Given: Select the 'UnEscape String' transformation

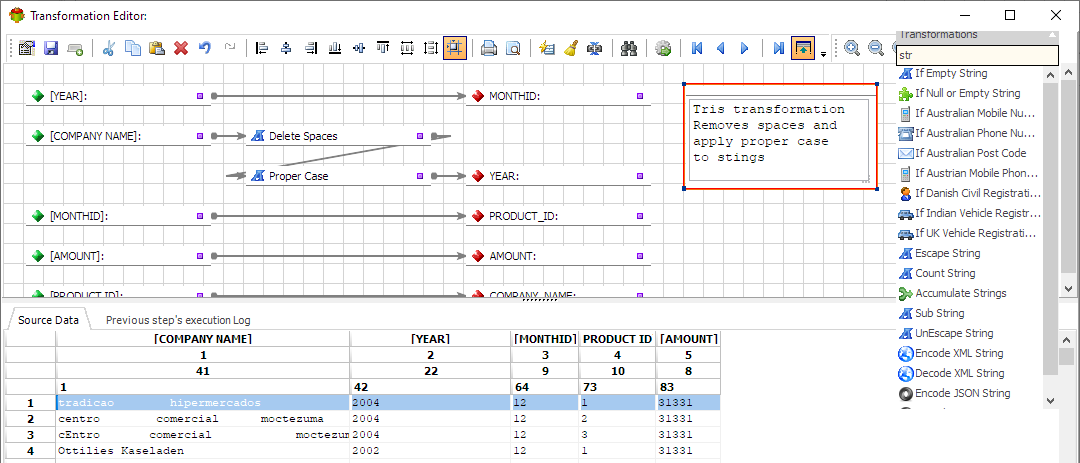Looking at the screenshot, I should pyautogui.click(x=954, y=333).
